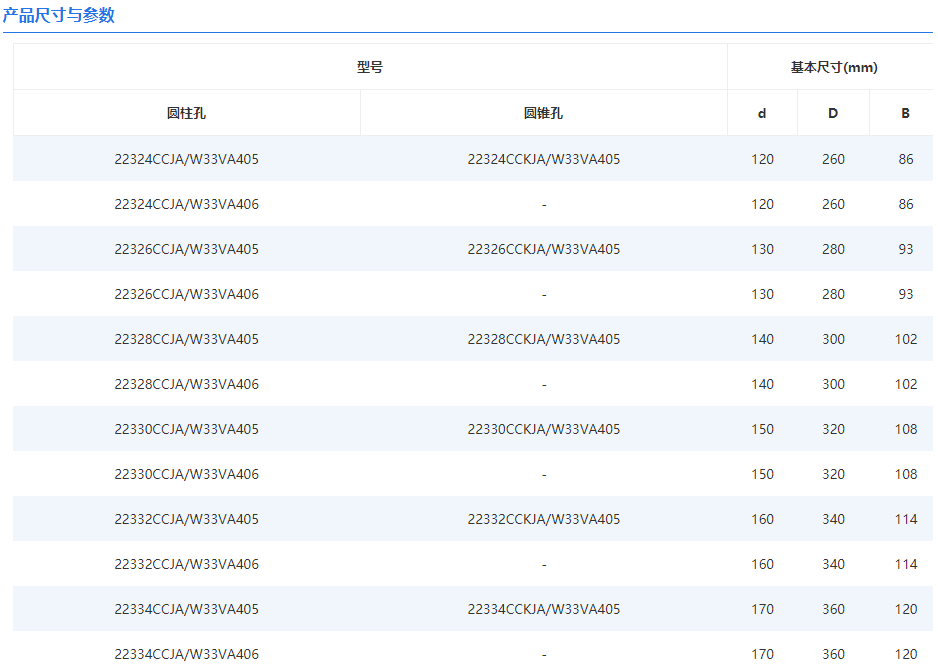Image resolution: width=938 pixels, height=665 pixels.
Task: Select the 圆柱孔 column header
Action: (186, 113)
